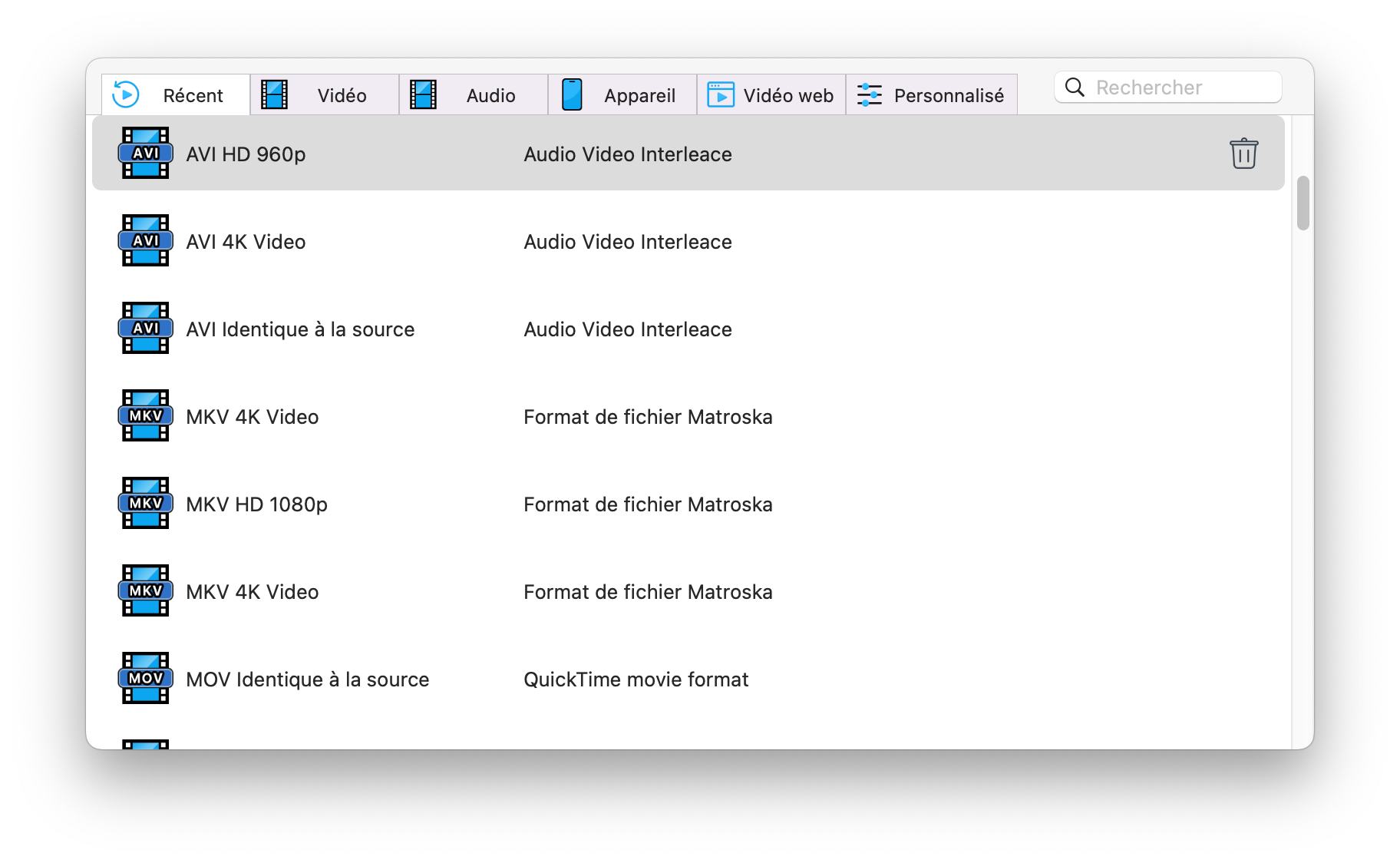The image size is (1400, 863).
Task: Select the first MKV 4K Video preset name
Action: (252, 417)
